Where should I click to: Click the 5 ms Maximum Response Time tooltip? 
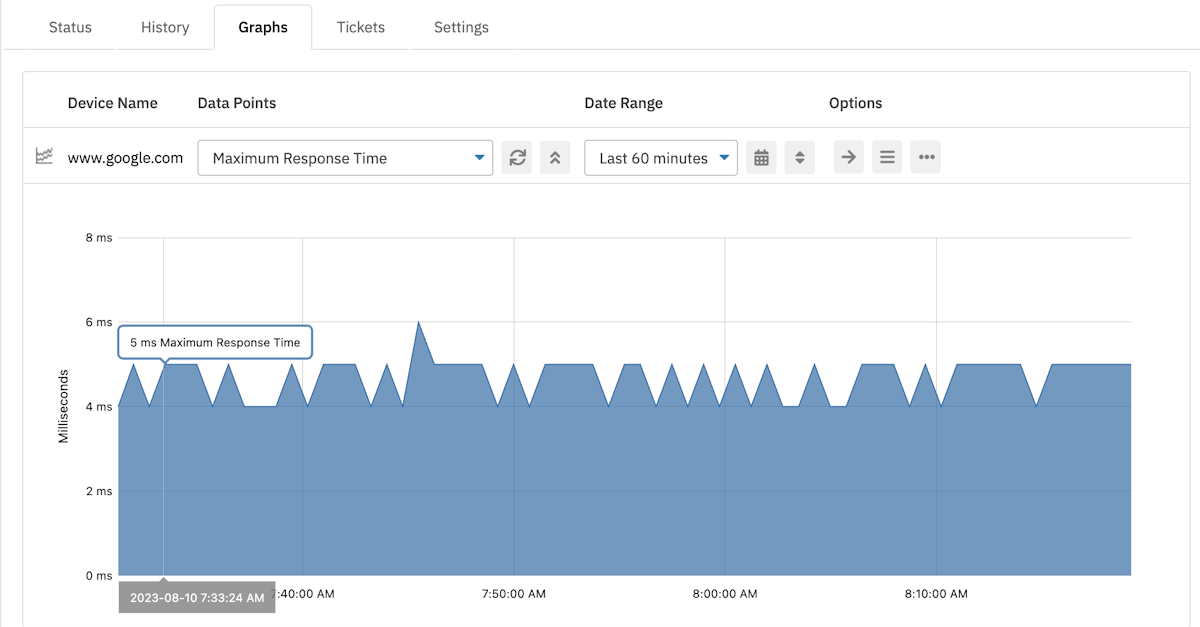214,342
